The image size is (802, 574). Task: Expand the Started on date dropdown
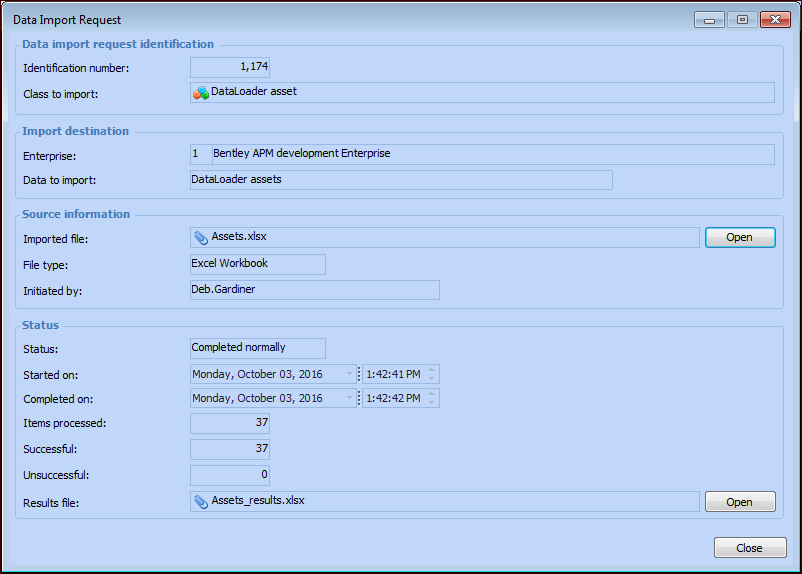pyautogui.click(x=350, y=374)
